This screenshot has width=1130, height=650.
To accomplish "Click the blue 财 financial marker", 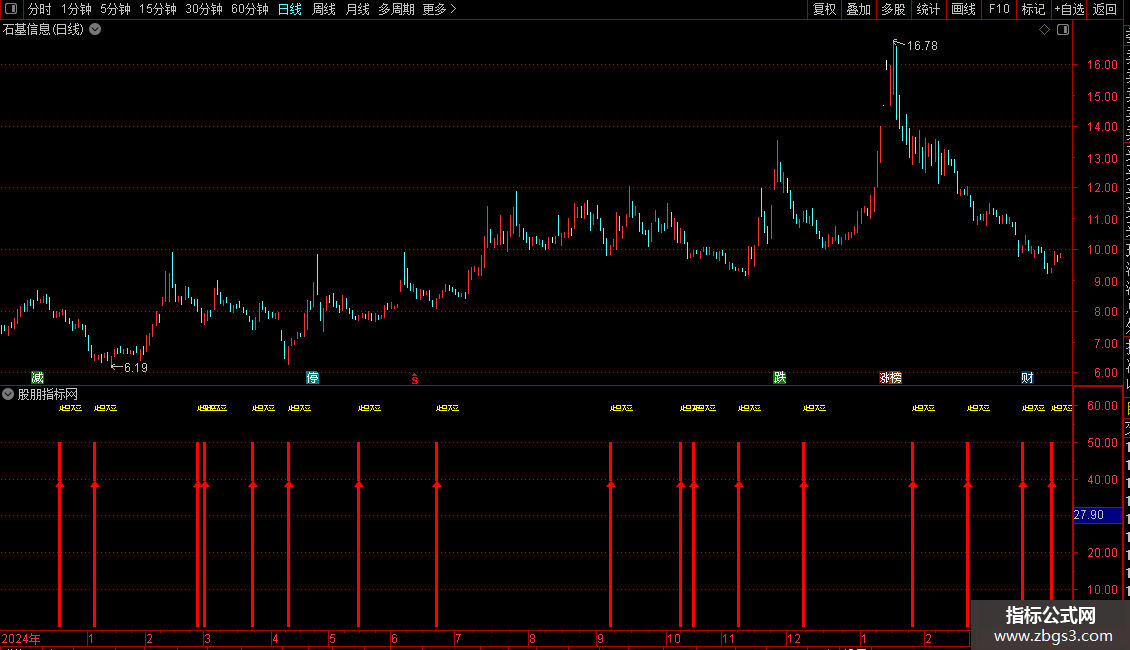I will point(1027,378).
